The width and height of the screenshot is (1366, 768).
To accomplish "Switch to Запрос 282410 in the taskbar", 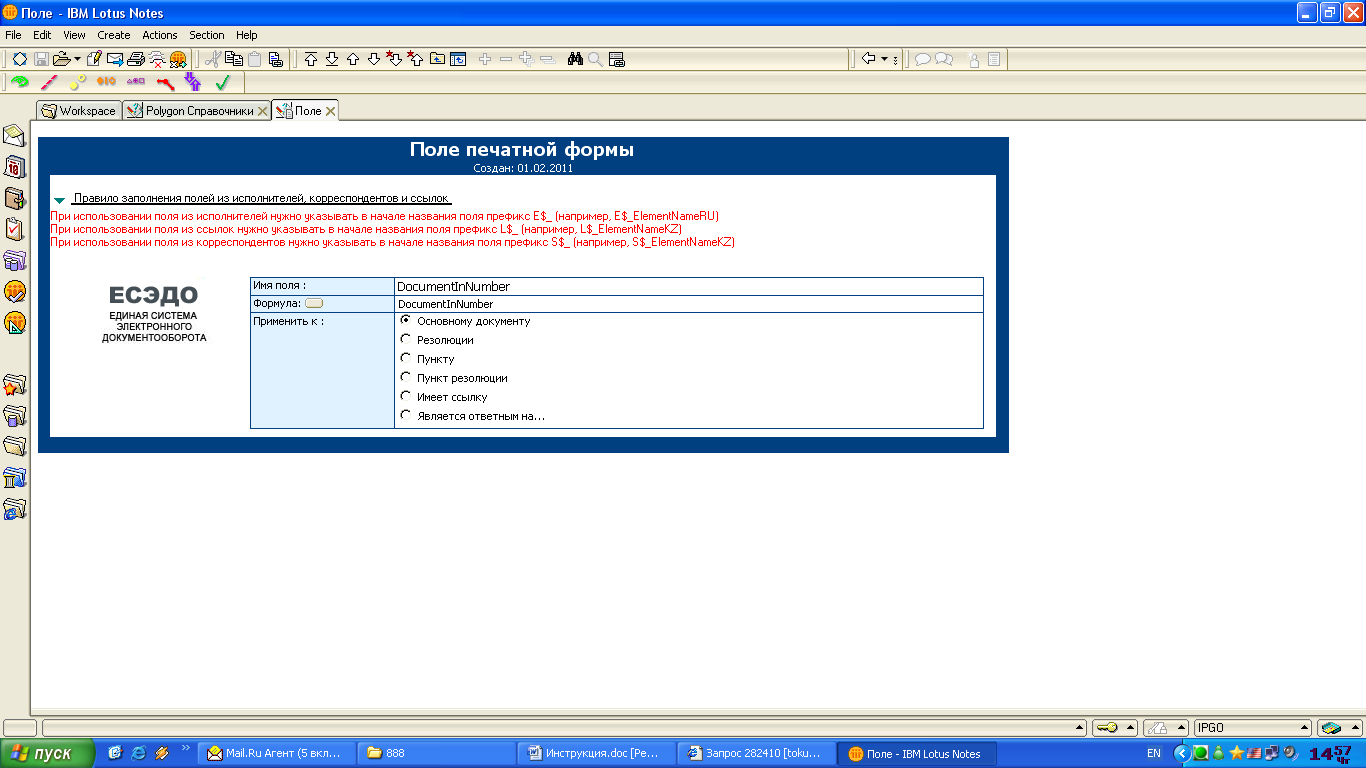I will click(757, 753).
